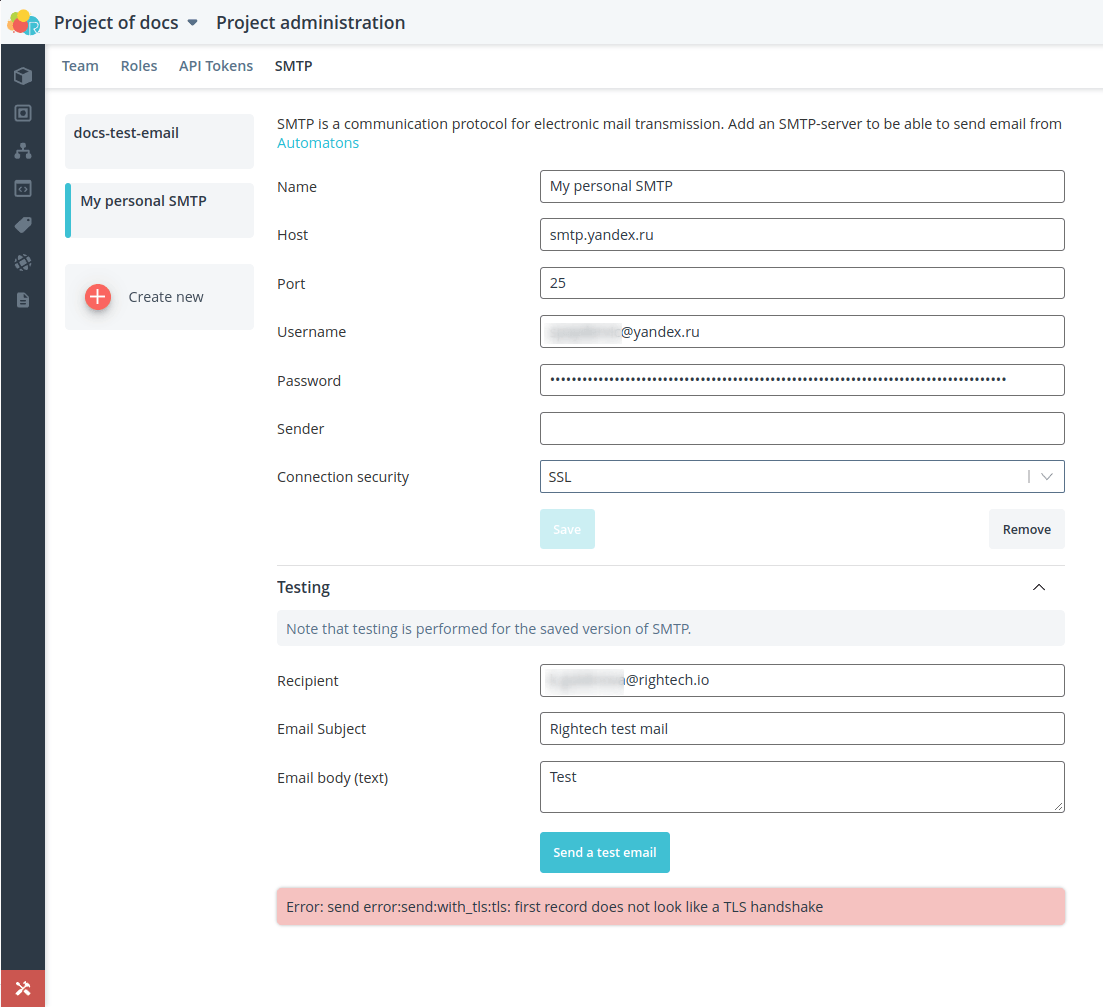Focus the Port field with 25
This screenshot has width=1103, height=1007.
802,283
